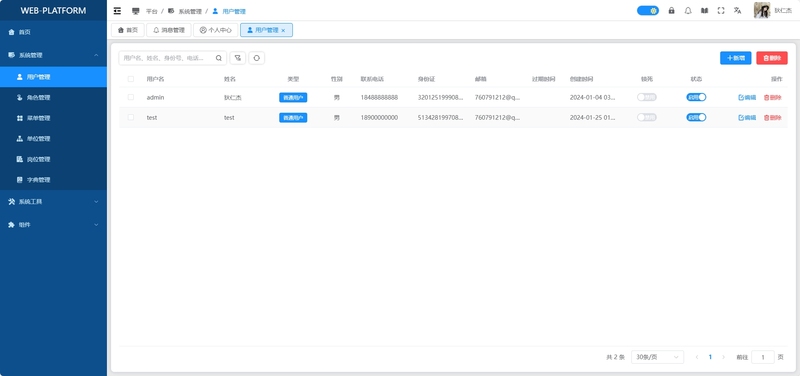Open 角色管理 in the sidebar

click(x=53, y=97)
